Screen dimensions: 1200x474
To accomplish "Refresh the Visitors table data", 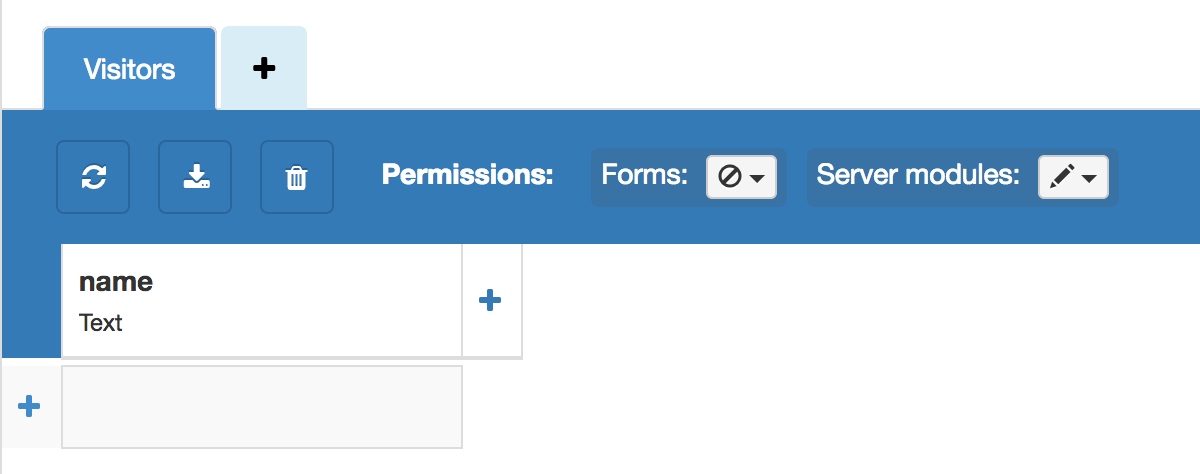I will 93,177.
